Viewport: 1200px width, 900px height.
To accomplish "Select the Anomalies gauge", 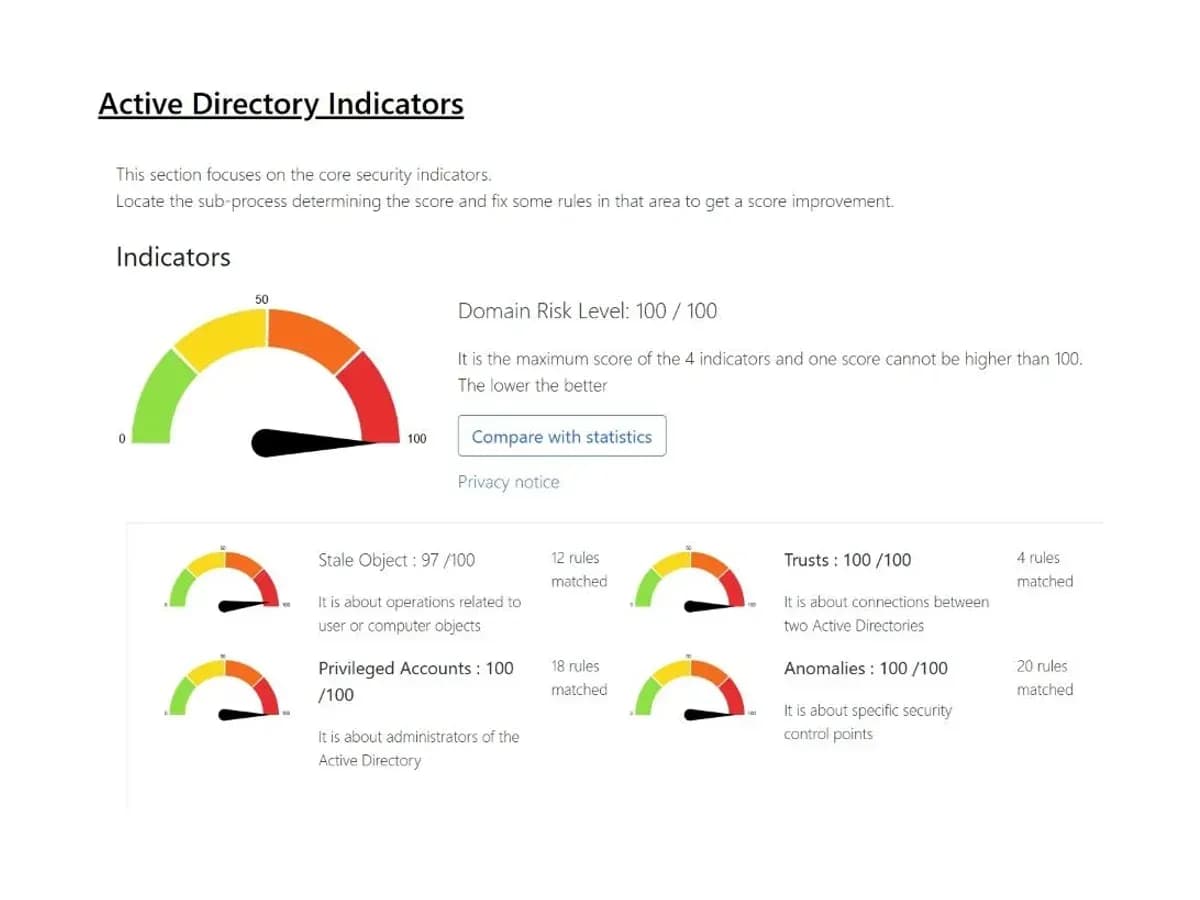I will tap(693, 689).
